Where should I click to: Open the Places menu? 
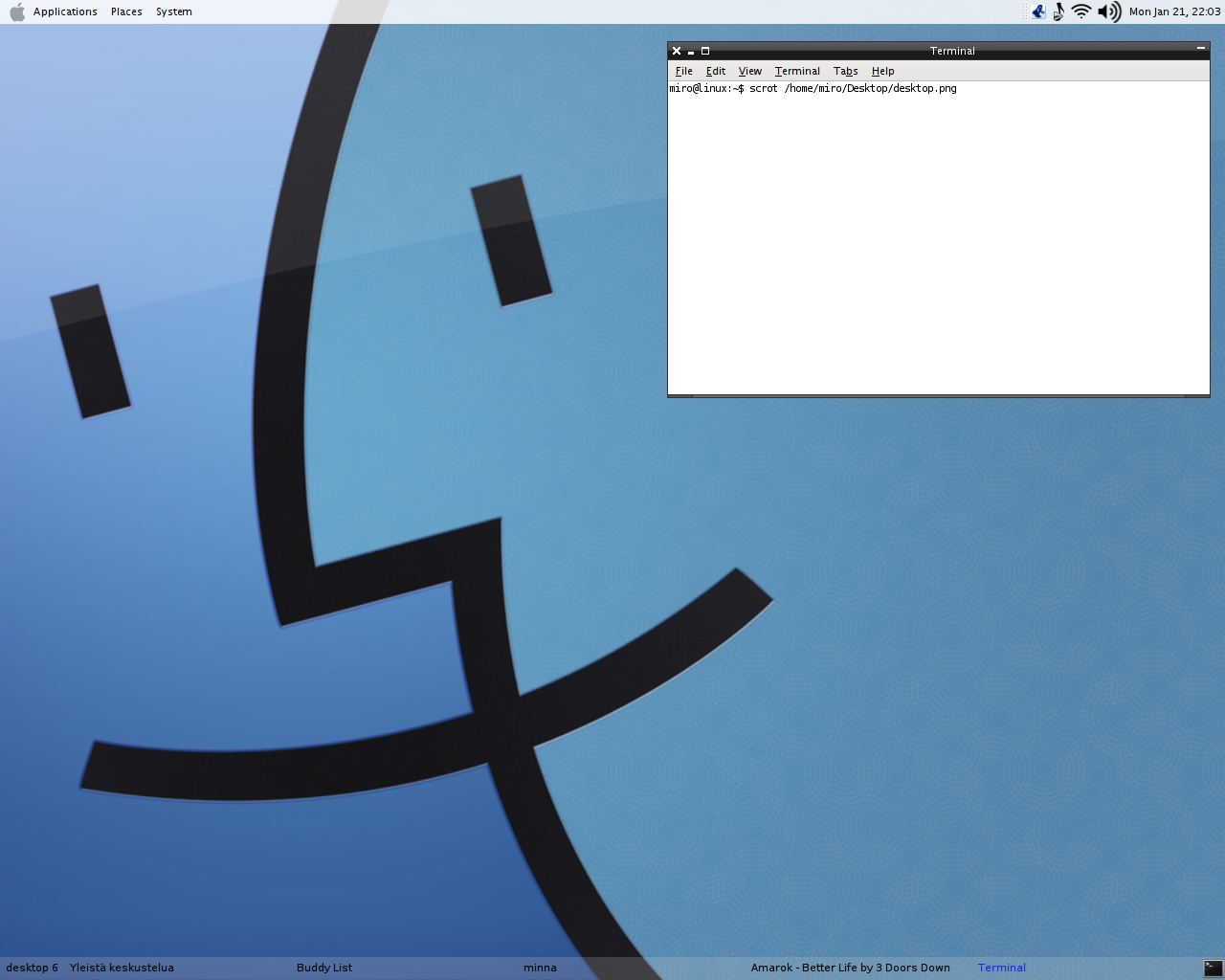[126, 11]
